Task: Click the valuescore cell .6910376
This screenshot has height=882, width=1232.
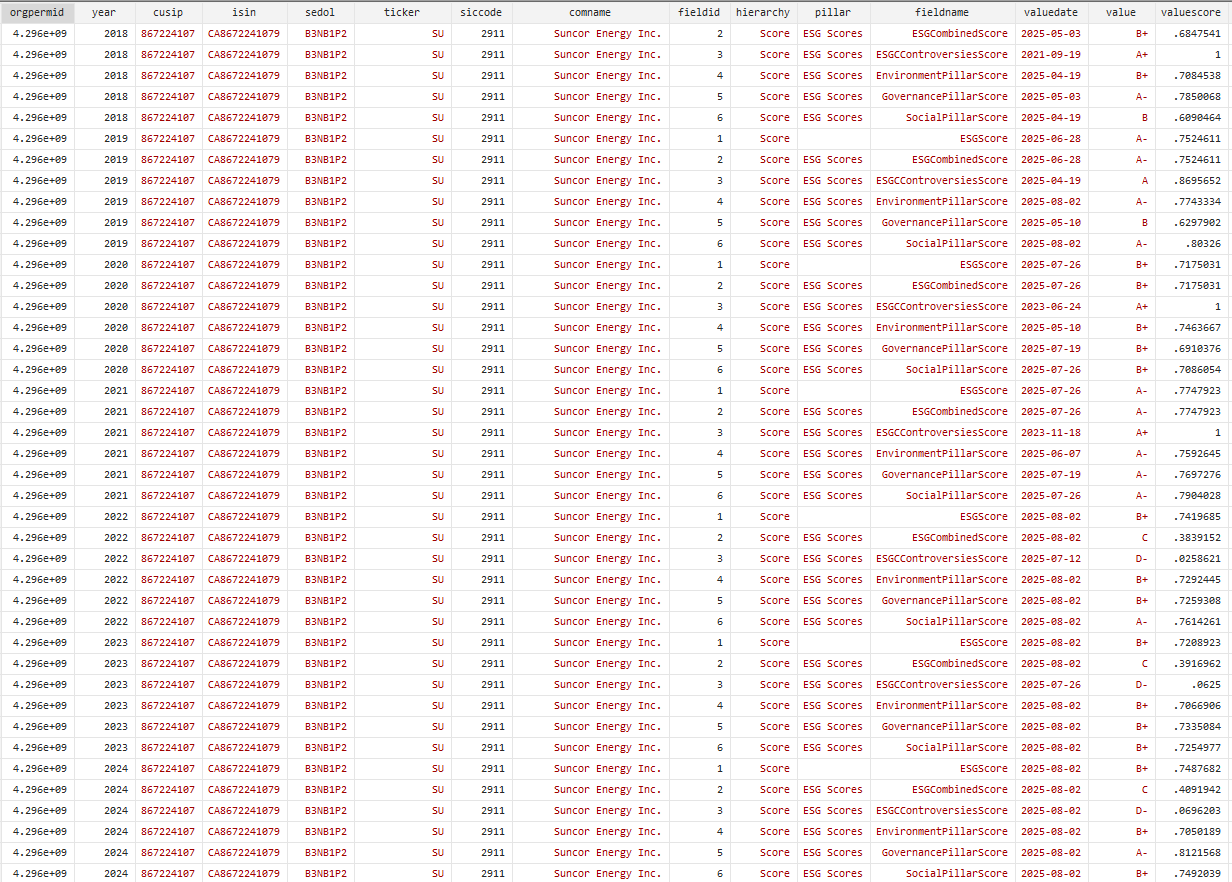Action: point(1190,349)
